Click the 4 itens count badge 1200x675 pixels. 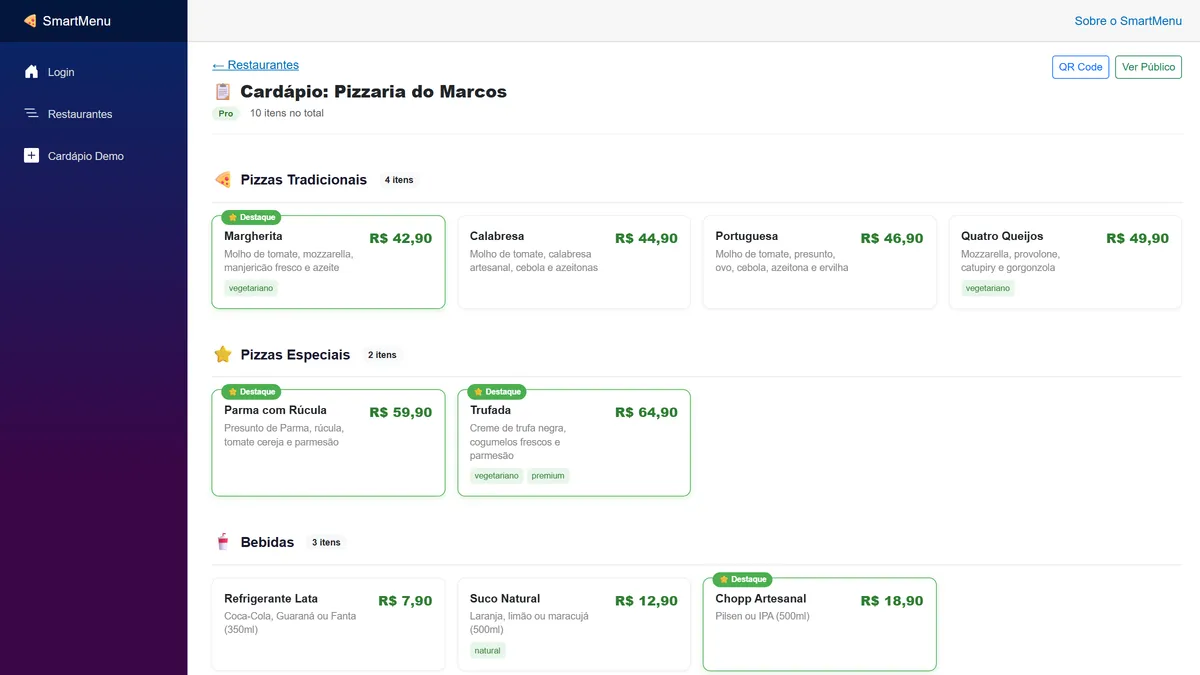coord(399,180)
